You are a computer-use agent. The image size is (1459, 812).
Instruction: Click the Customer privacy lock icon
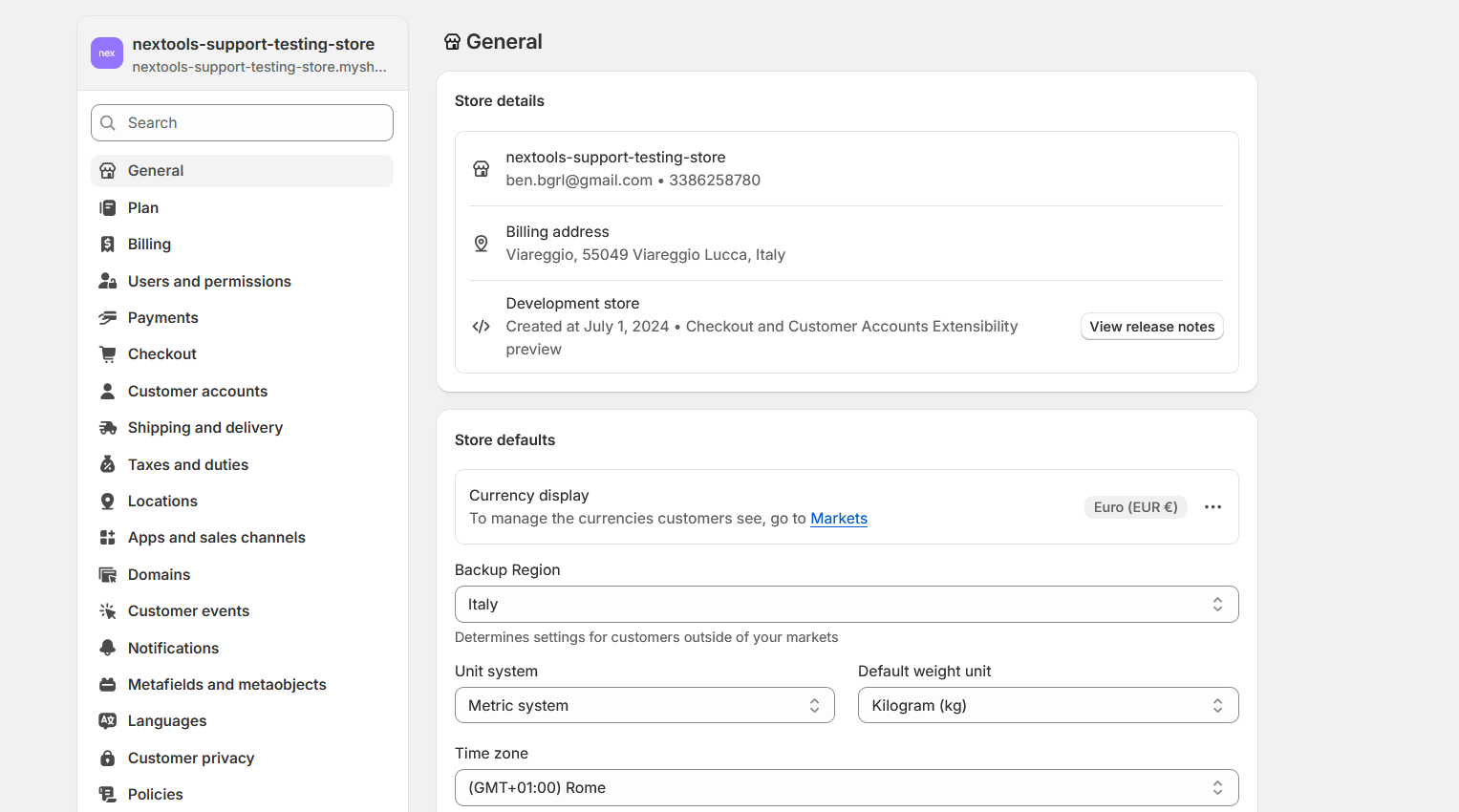[107, 759]
